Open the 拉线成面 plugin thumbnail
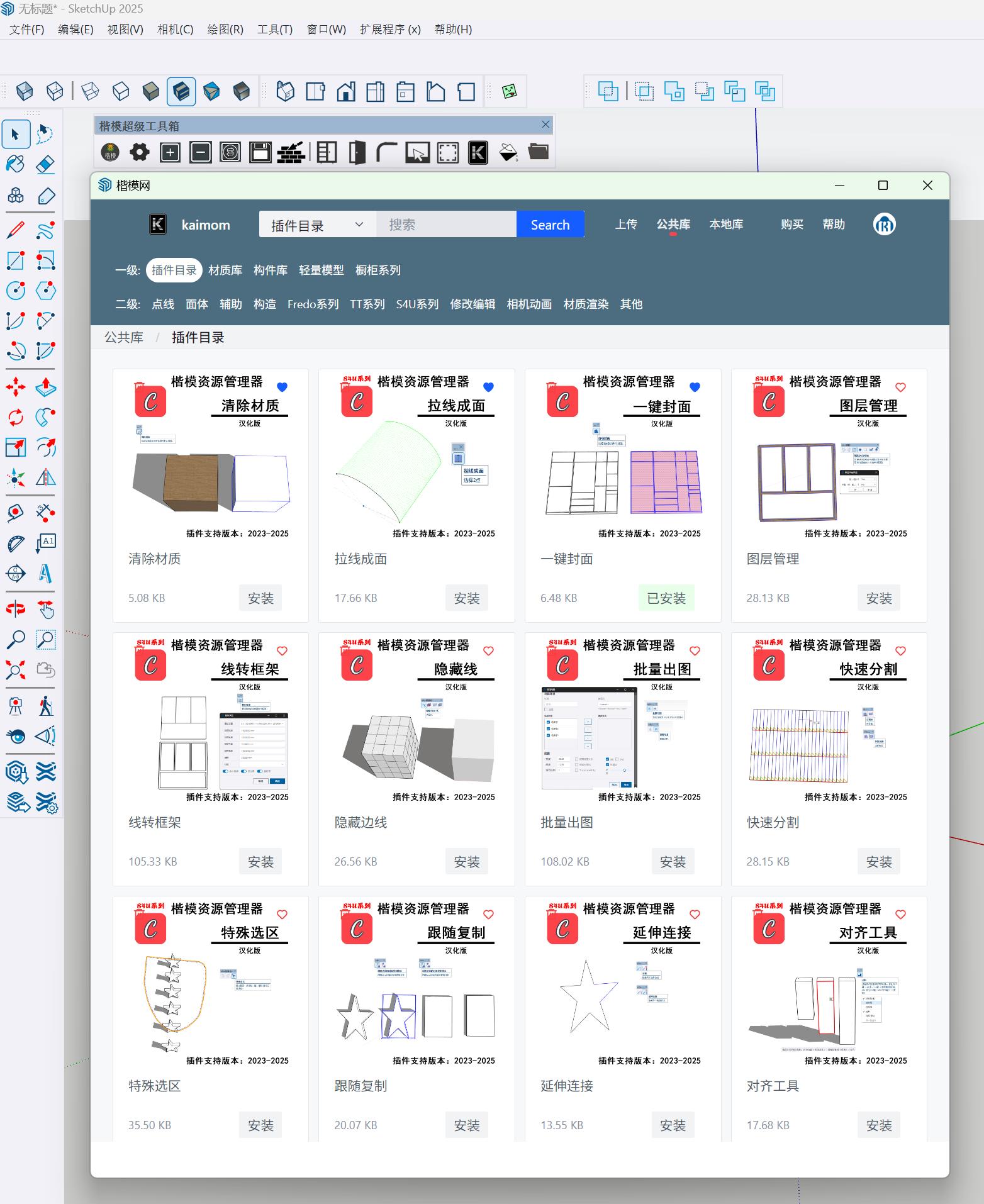The width and height of the screenshot is (984, 1204). (417, 457)
